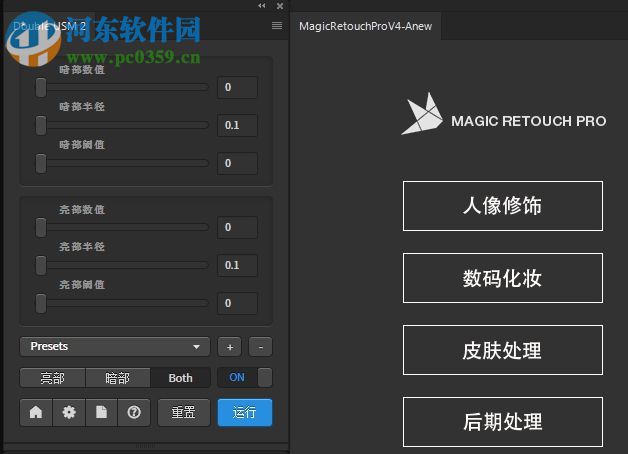Select the 暗部 mode button

[117, 378]
